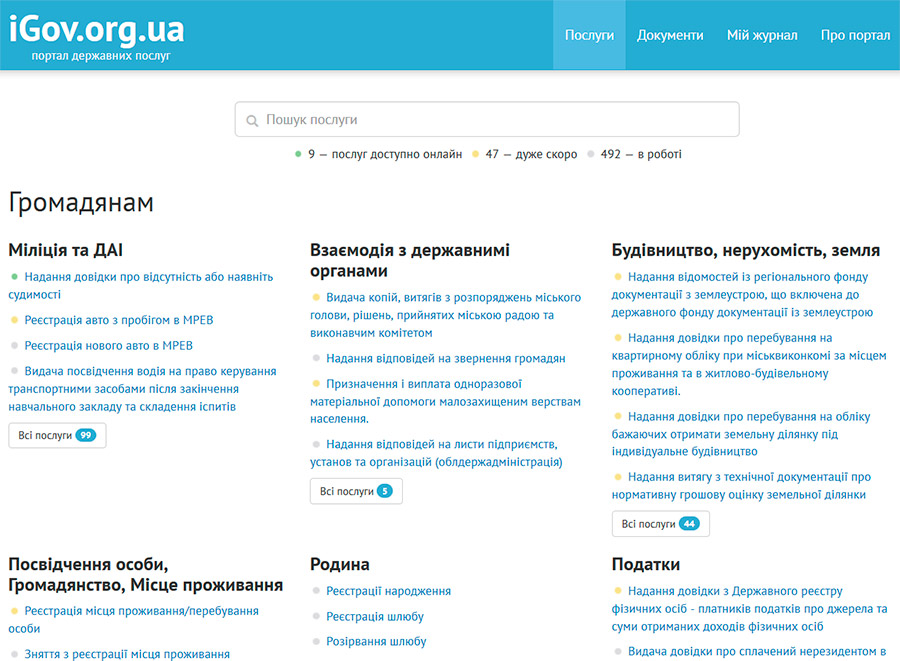Open Реєстрація авто з пробігом в МРЕВ

pos(118,320)
